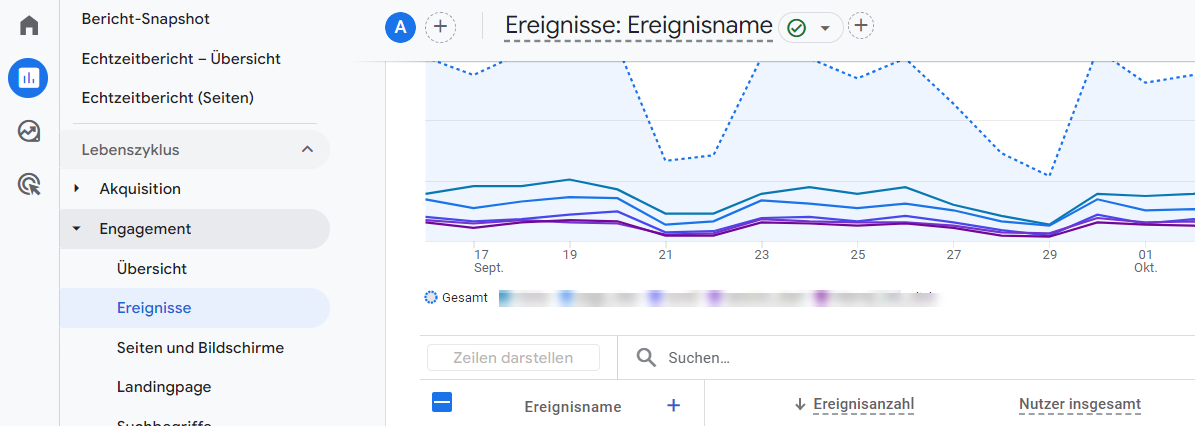Collapse the Lebenszyklus section
Screen dimensions: 1195x426
click(307, 150)
